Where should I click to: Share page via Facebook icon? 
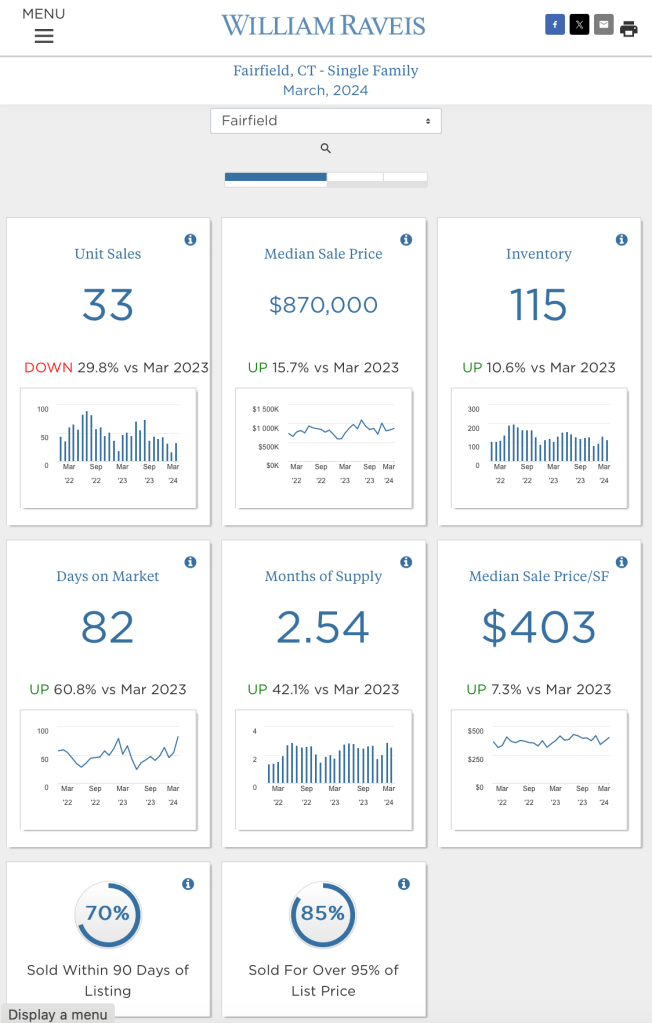coord(554,25)
